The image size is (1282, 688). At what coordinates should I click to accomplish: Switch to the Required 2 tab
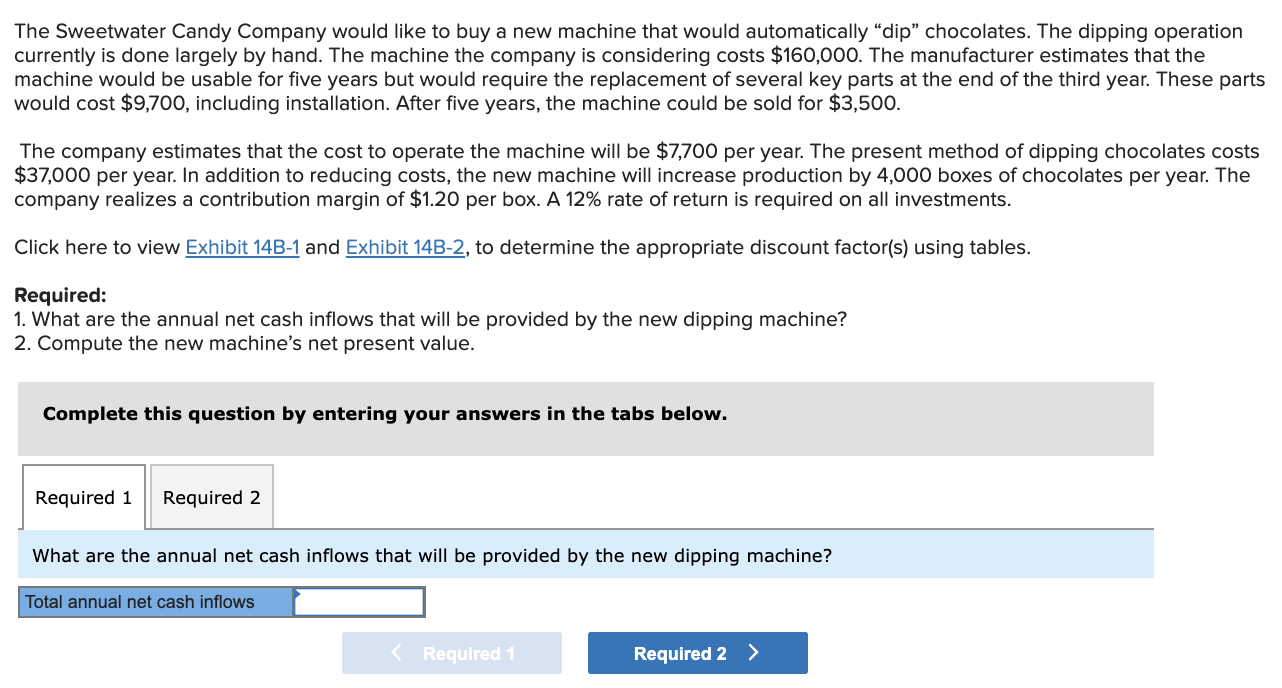211,496
